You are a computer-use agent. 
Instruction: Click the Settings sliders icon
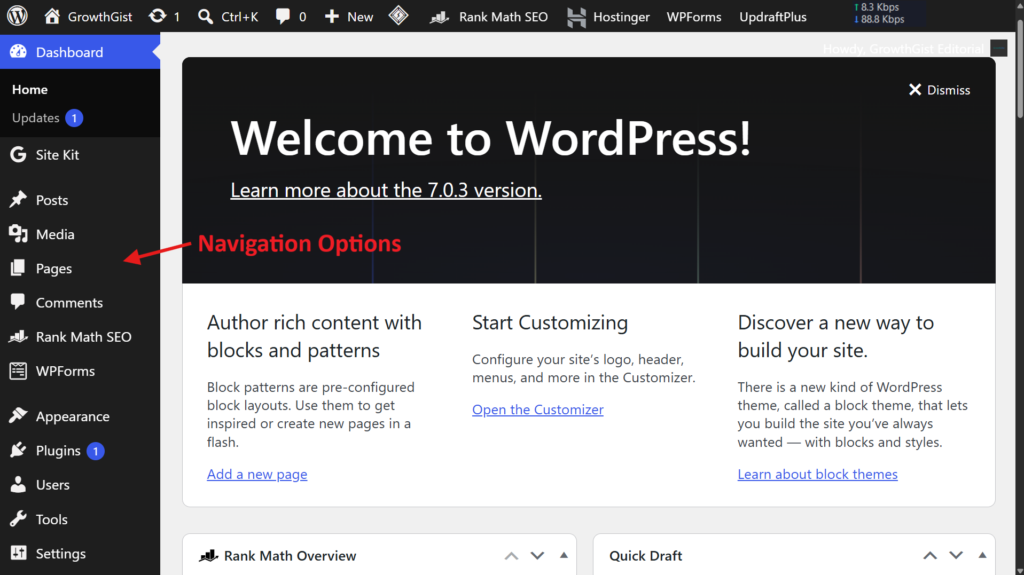(18, 553)
